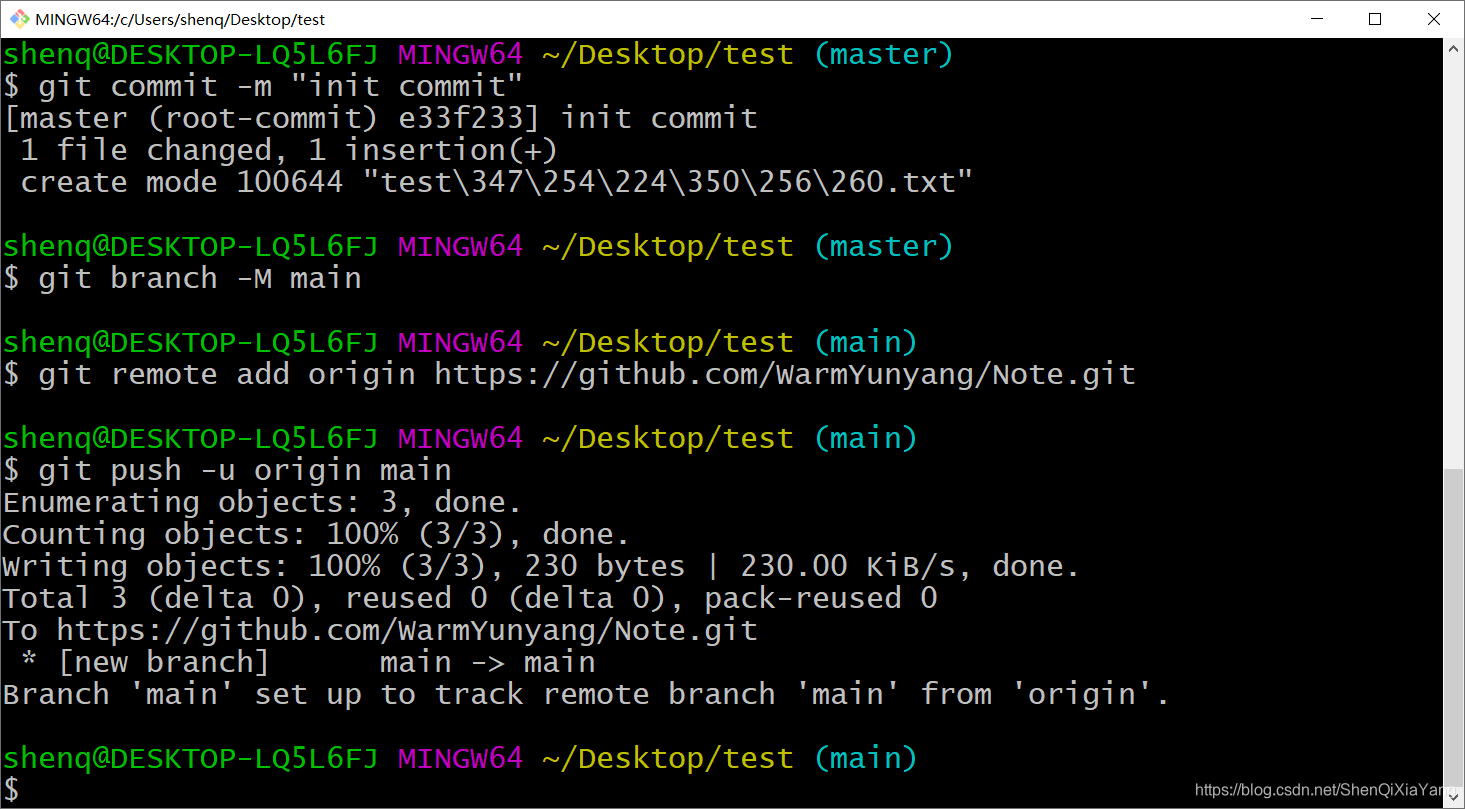This screenshot has width=1465, height=809.
Task: Click the 'git branch -M main' command
Action: tap(182, 278)
